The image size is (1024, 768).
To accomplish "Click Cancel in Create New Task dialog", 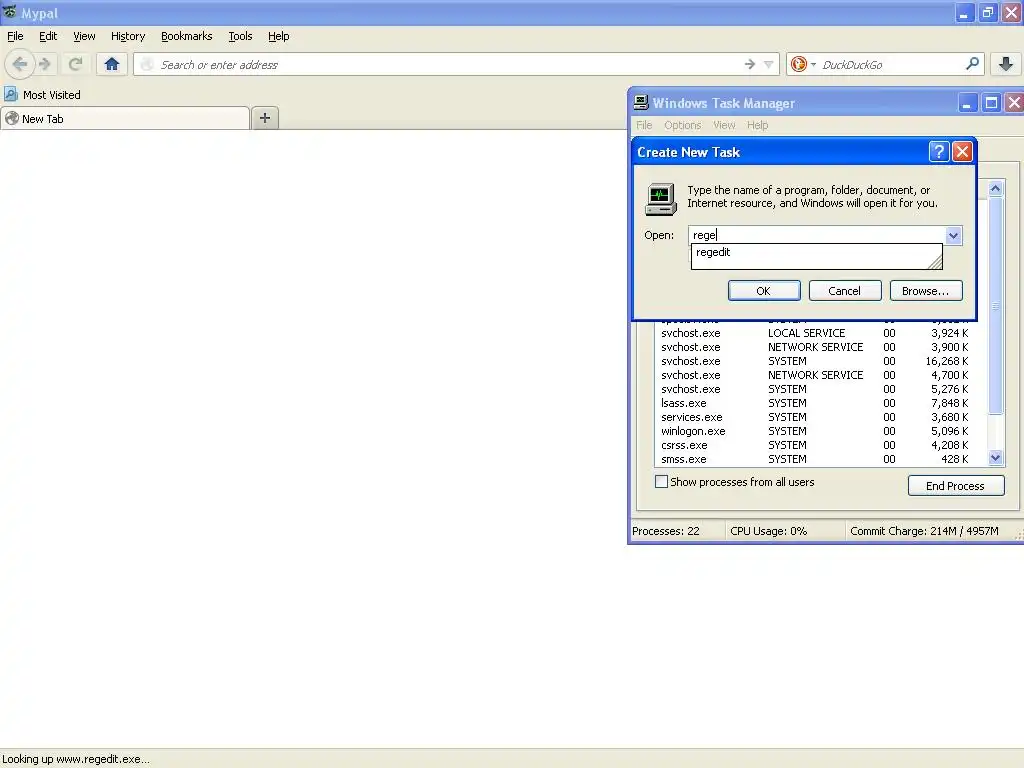I will (x=845, y=291).
